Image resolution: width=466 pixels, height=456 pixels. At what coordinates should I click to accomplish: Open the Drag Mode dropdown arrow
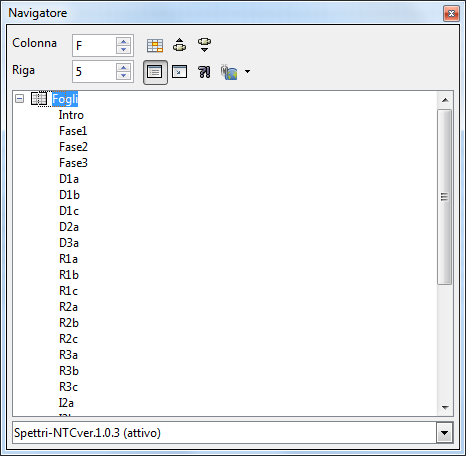(x=247, y=71)
